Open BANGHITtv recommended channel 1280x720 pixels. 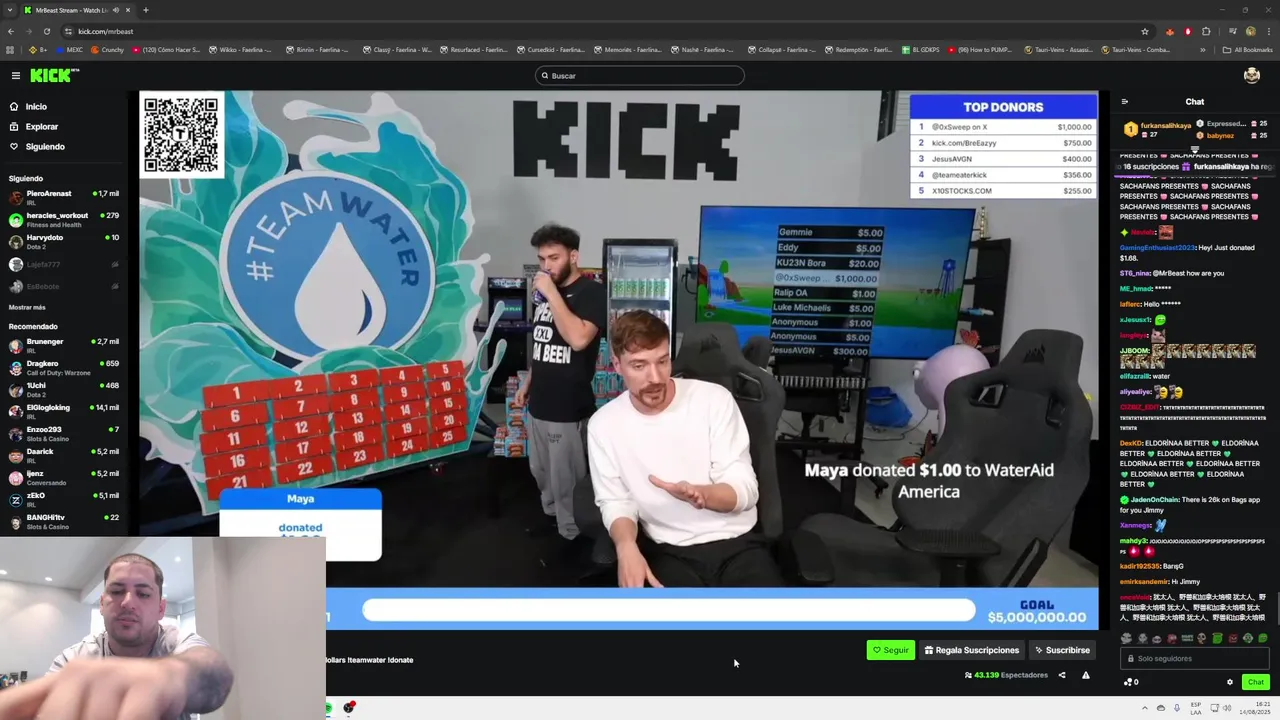click(x=64, y=521)
